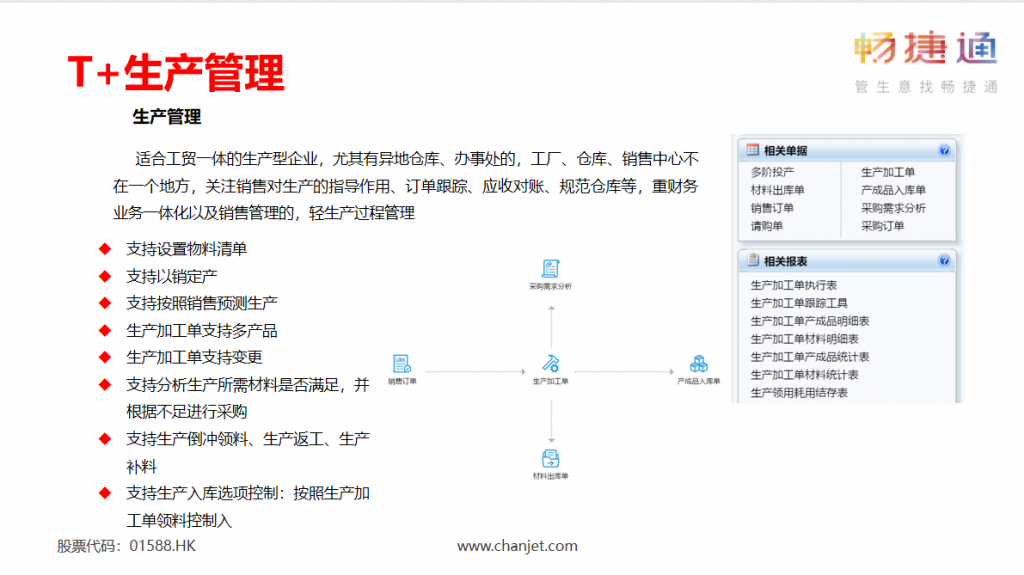
Task: Open 采购需求分析 in 相关单据 panel
Action: coord(893,208)
